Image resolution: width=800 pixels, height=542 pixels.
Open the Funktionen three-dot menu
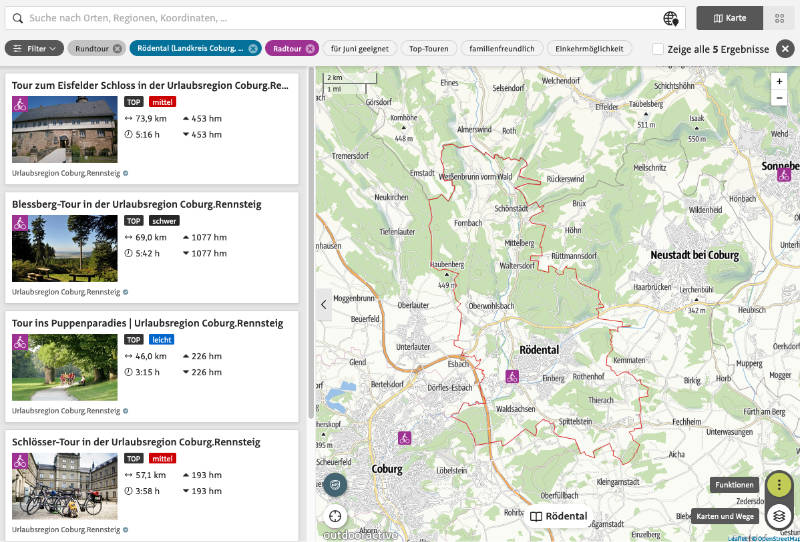coord(779,485)
